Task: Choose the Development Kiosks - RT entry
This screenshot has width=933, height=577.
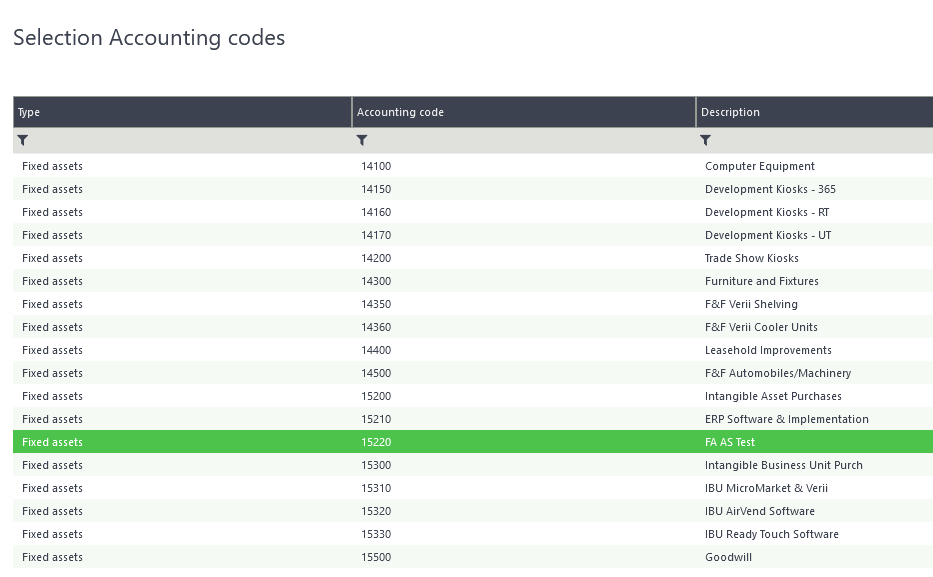Action: click(766, 212)
